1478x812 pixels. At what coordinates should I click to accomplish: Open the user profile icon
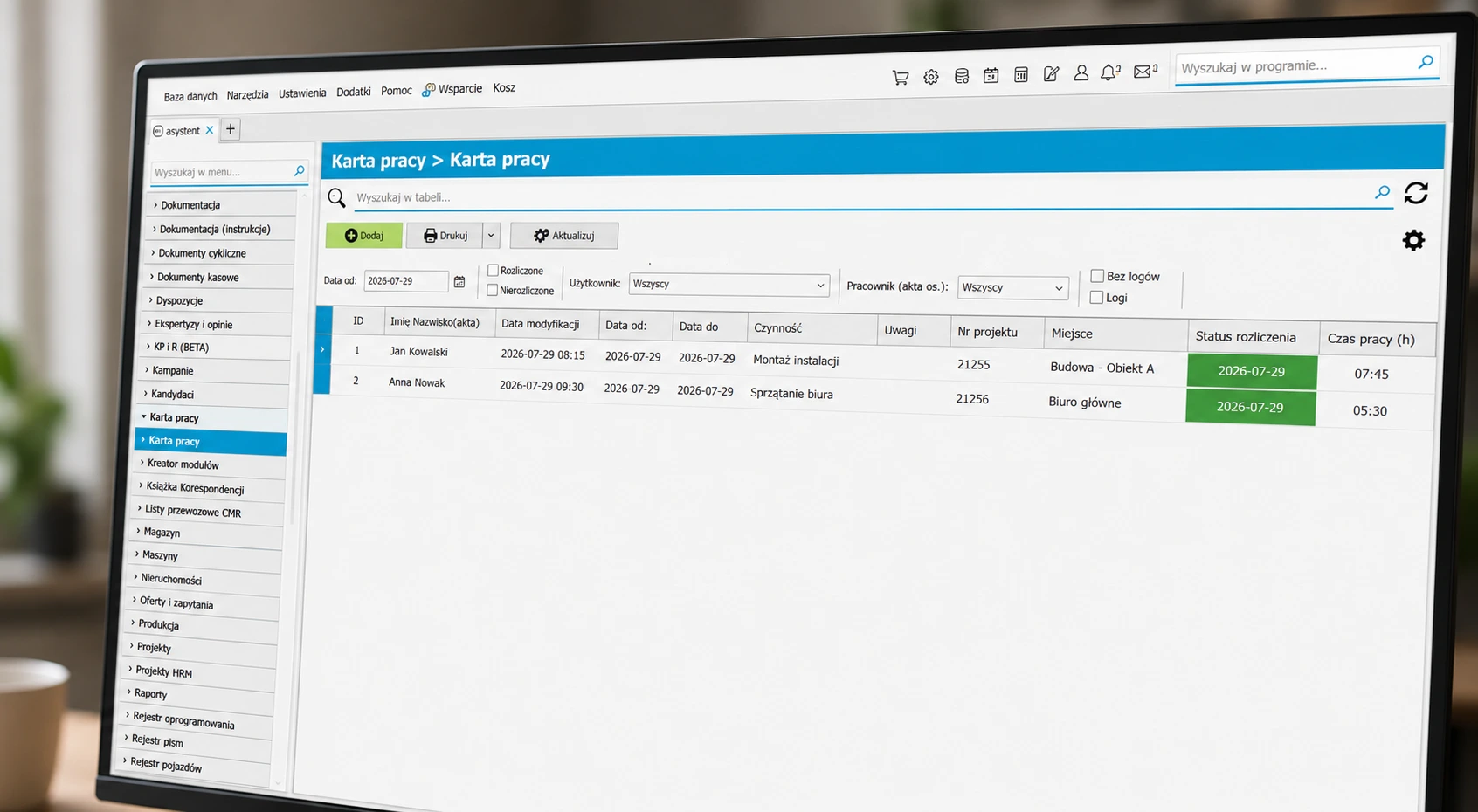(1081, 73)
